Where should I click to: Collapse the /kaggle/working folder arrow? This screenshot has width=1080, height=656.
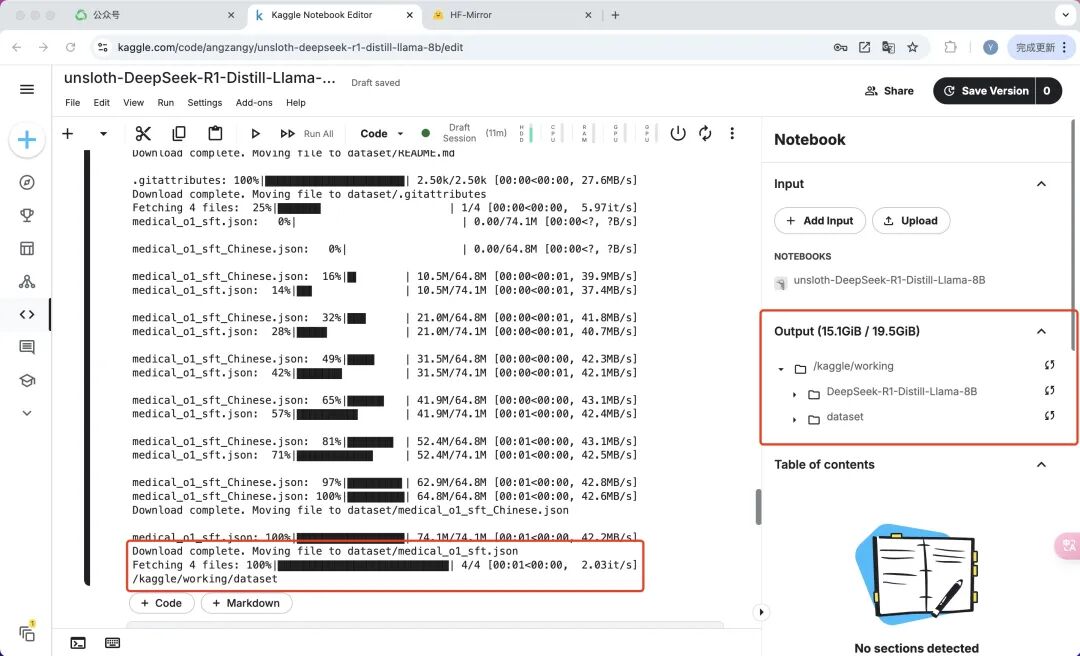tap(781, 369)
